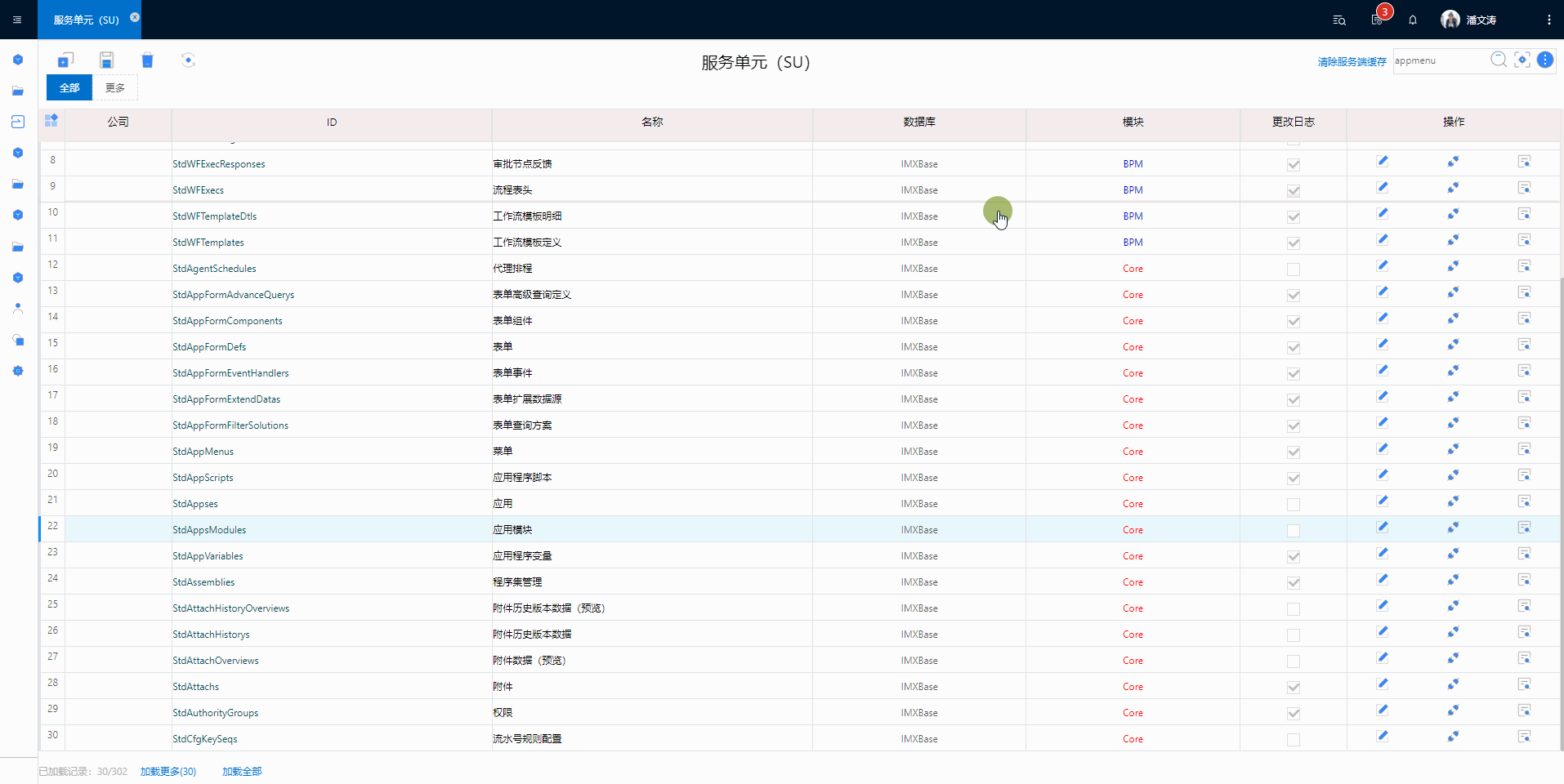Open the notification bell in the top bar
This screenshot has width=1564, height=784.
click(x=1413, y=20)
